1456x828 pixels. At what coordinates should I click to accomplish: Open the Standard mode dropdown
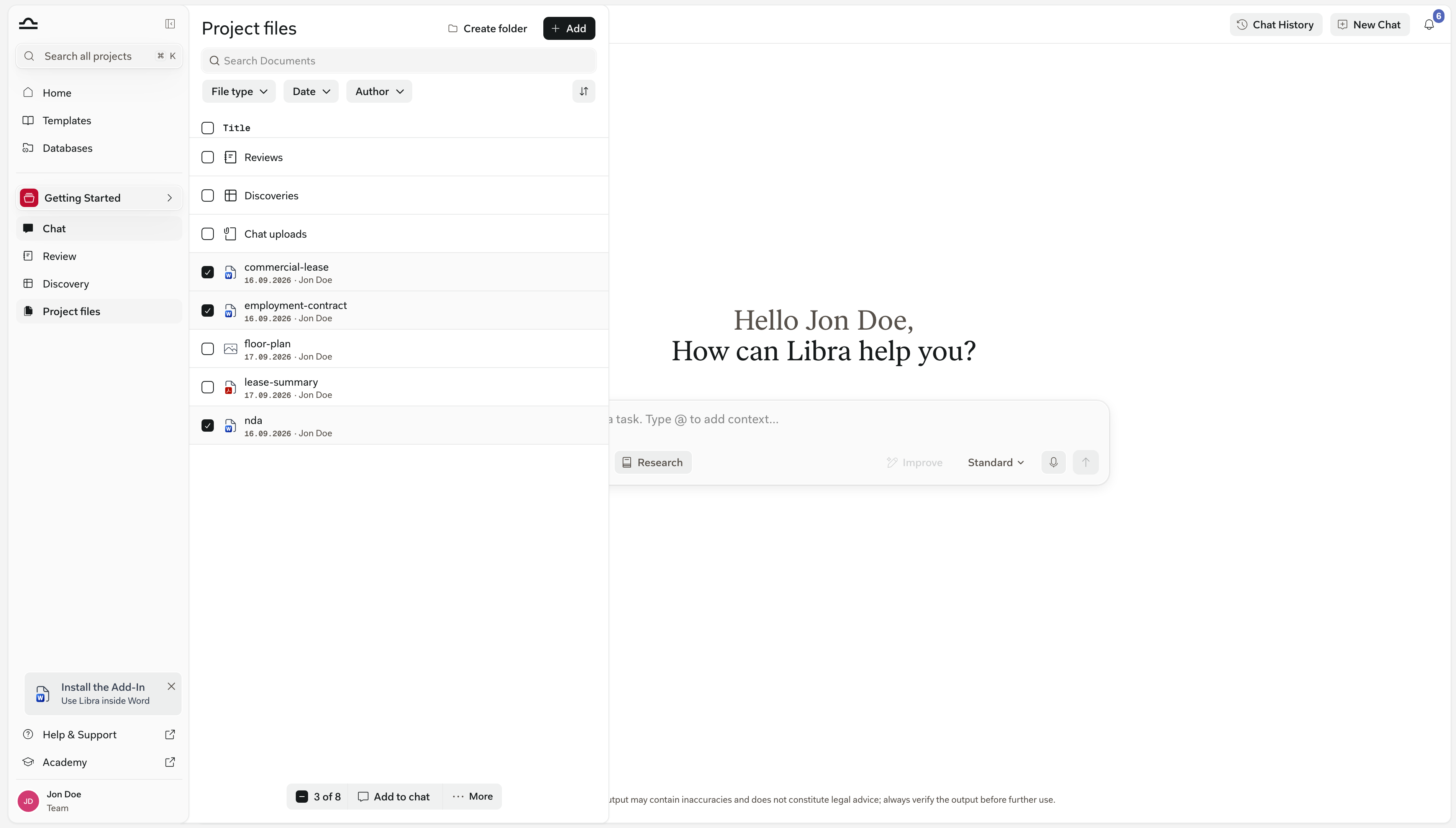tap(996, 462)
